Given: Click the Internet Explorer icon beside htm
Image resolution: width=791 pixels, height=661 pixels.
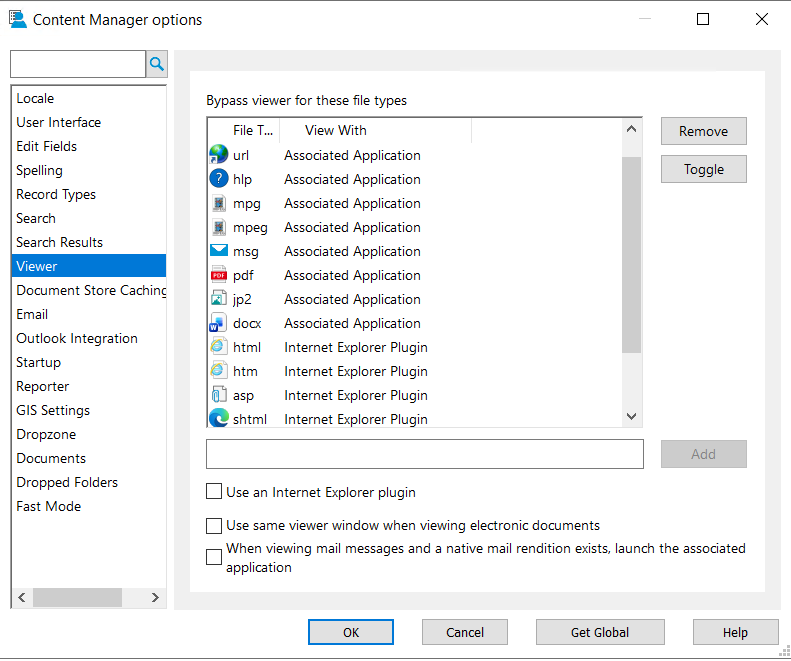Looking at the screenshot, I should [218, 371].
